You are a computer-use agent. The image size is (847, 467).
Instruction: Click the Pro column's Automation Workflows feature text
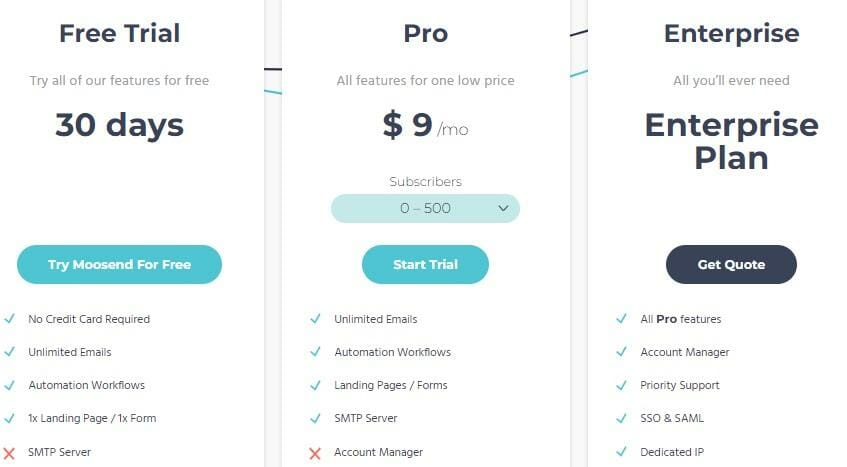tap(392, 352)
